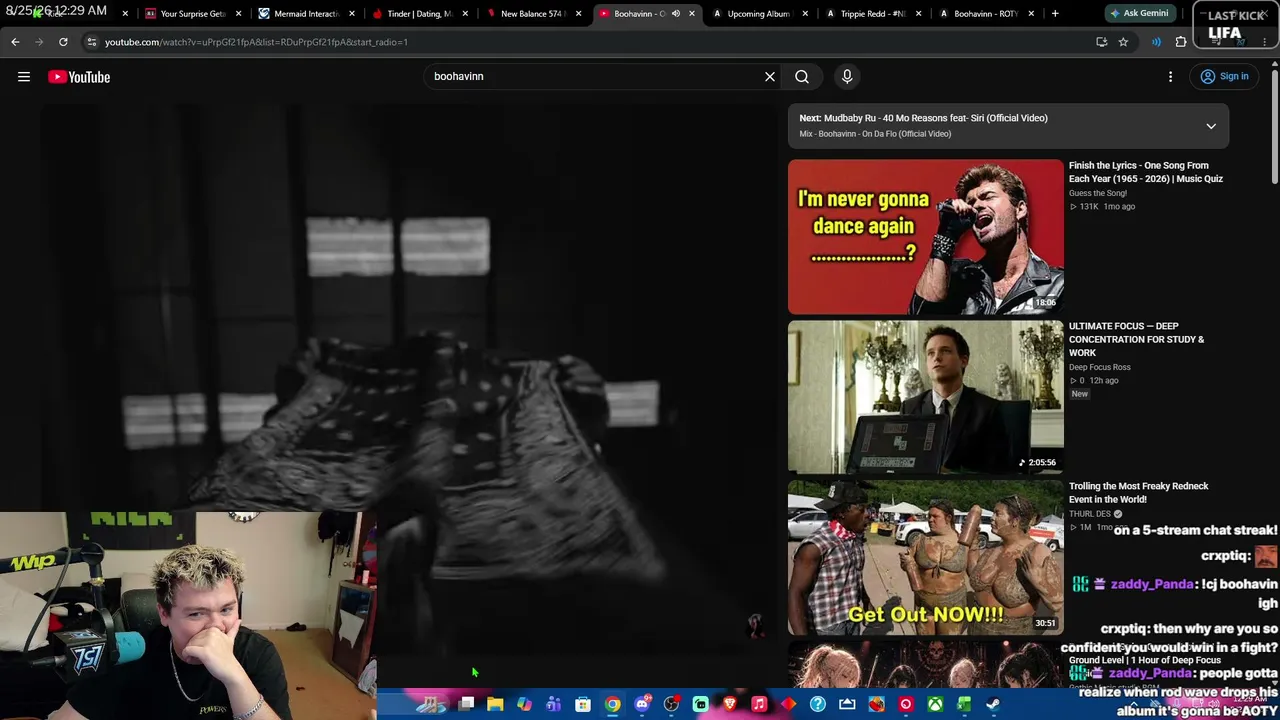The height and width of the screenshot is (720, 1280).
Task: Open YouTube settings three-dot menu
Action: pos(1171,77)
